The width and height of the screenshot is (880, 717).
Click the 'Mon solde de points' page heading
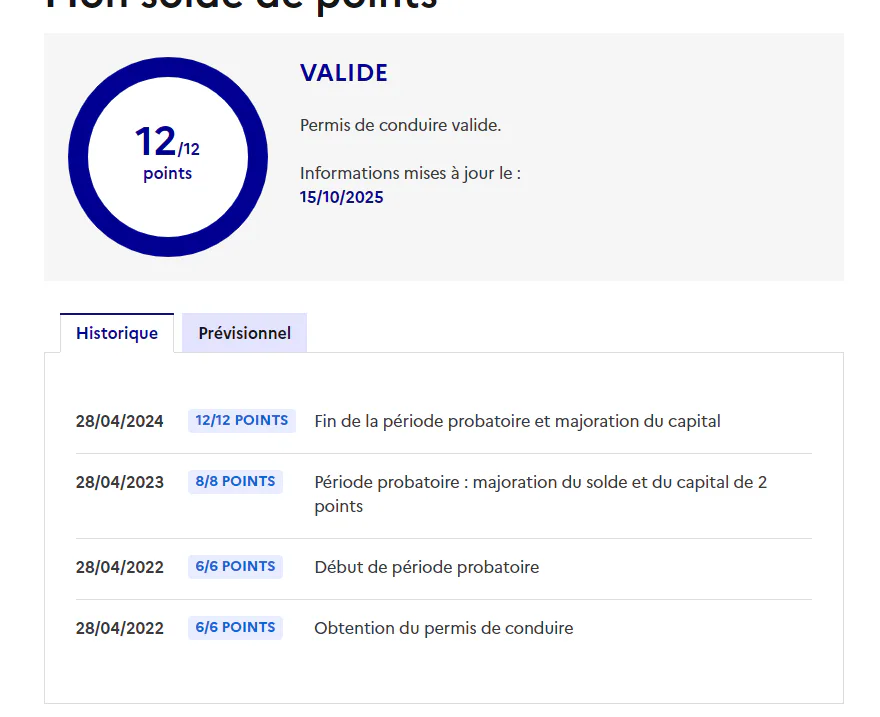tap(241, 4)
